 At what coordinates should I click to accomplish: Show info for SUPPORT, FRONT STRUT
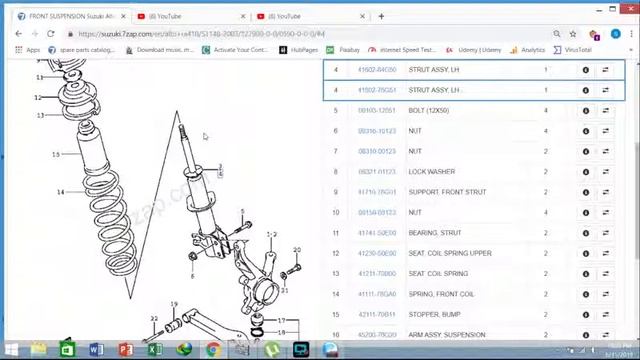pyautogui.click(x=586, y=192)
